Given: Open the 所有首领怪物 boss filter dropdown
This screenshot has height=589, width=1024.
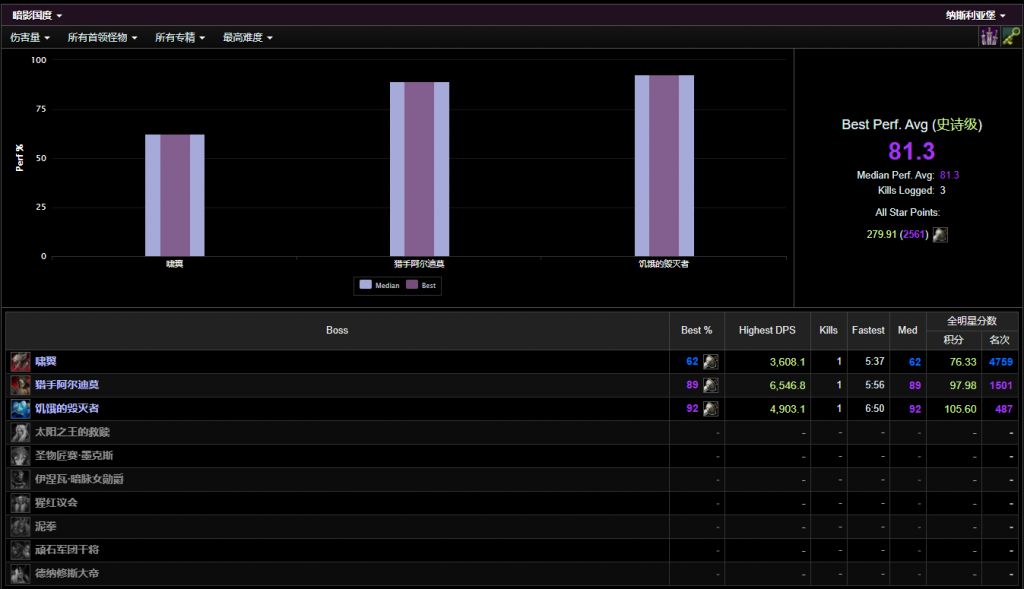Looking at the screenshot, I should [x=102, y=37].
